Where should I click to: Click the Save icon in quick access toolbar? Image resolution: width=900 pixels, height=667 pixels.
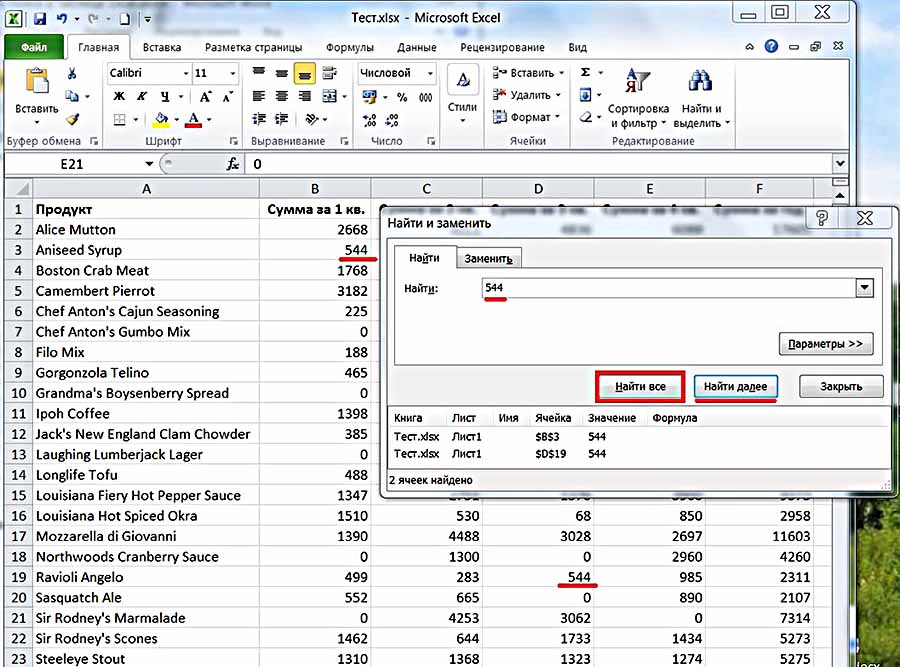pos(39,18)
